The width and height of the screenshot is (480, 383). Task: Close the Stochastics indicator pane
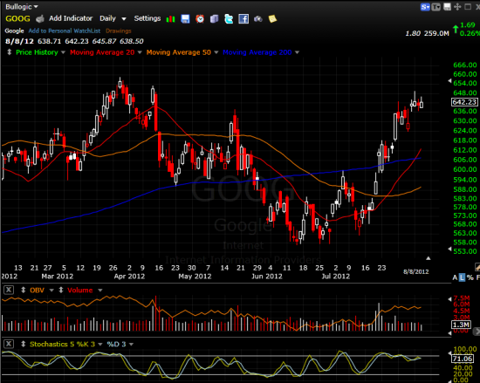(9, 344)
